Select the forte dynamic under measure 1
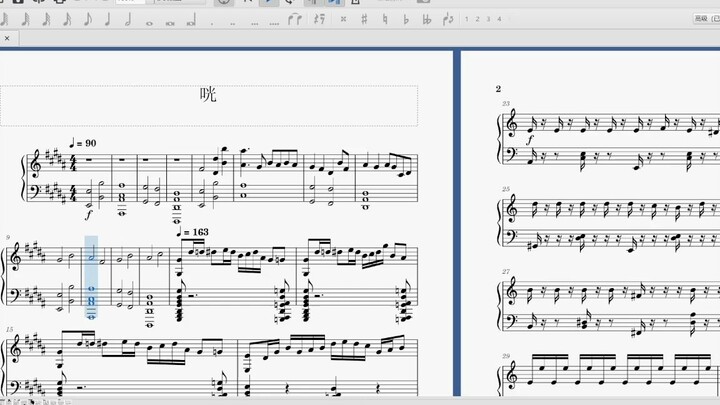The width and height of the screenshot is (720, 405). tap(89, 214)
